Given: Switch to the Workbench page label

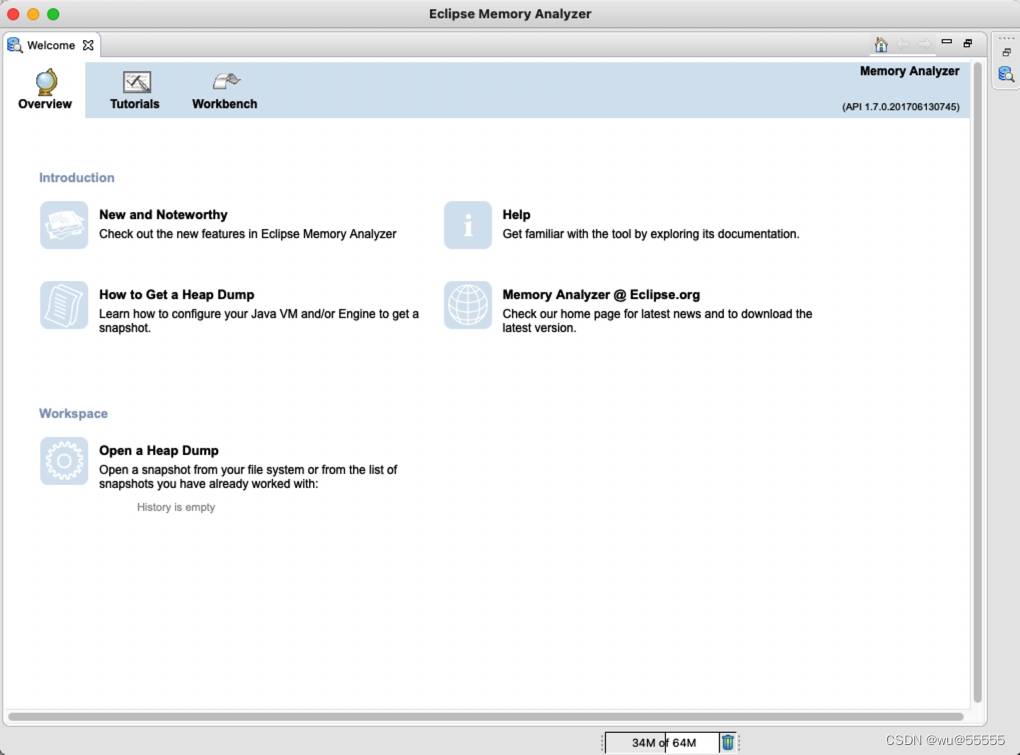Looking at the screenshot, I should tap(224, 104).
